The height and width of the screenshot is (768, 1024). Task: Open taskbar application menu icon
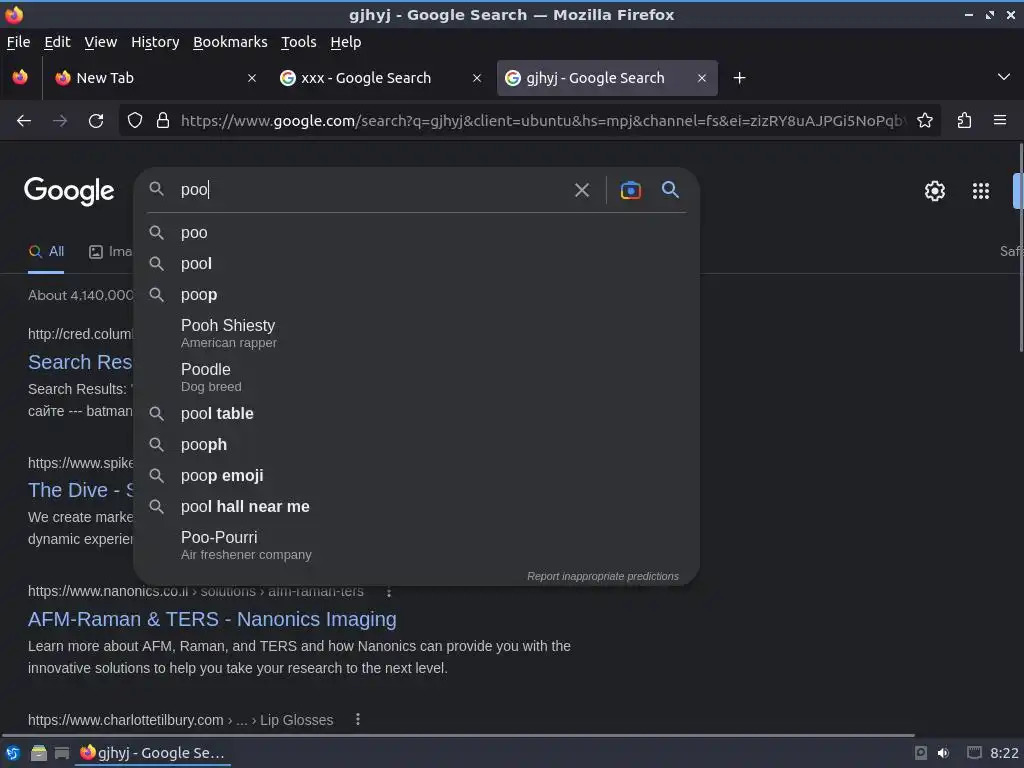[x=12, y=753]
